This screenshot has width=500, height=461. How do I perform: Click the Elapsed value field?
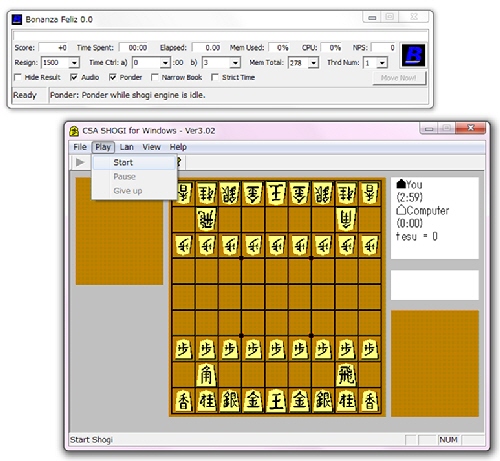pyautogui.click(x=207, y=48)
